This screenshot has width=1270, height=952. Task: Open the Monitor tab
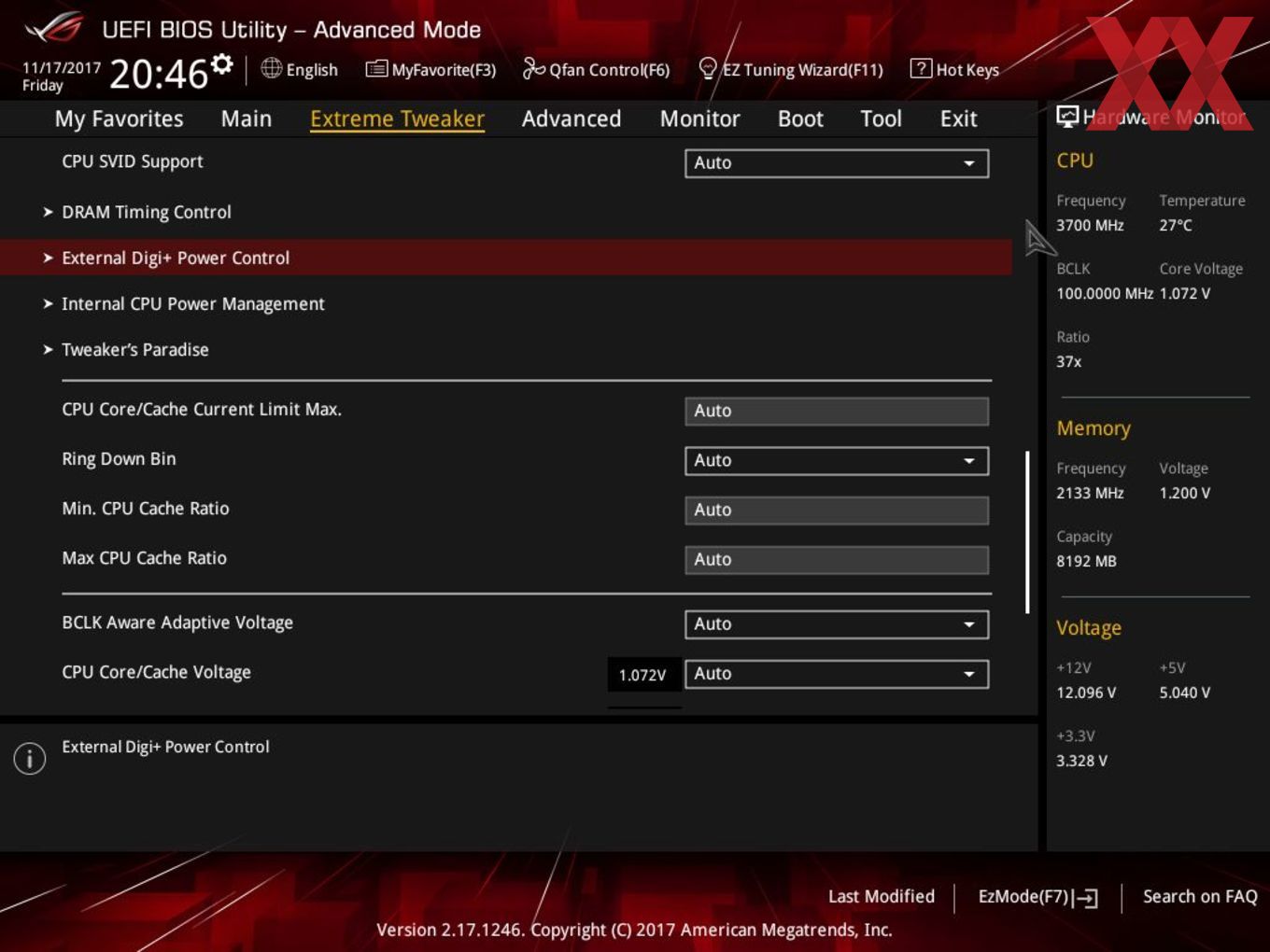tap(699, 119)
